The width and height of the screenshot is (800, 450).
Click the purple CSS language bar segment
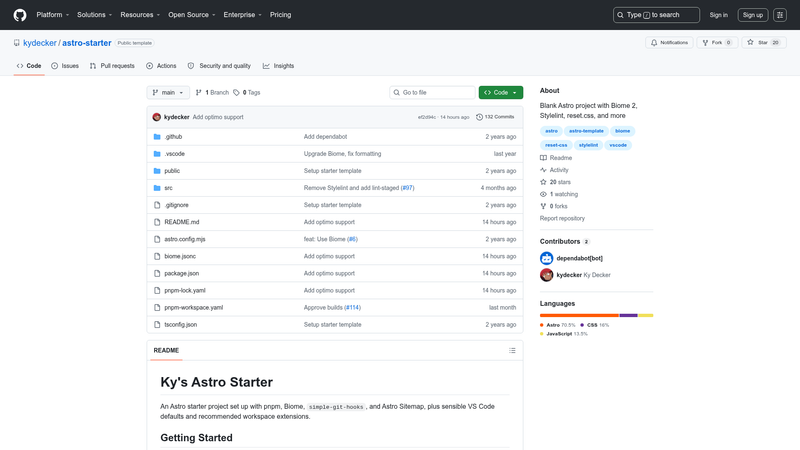click(629, 315)
